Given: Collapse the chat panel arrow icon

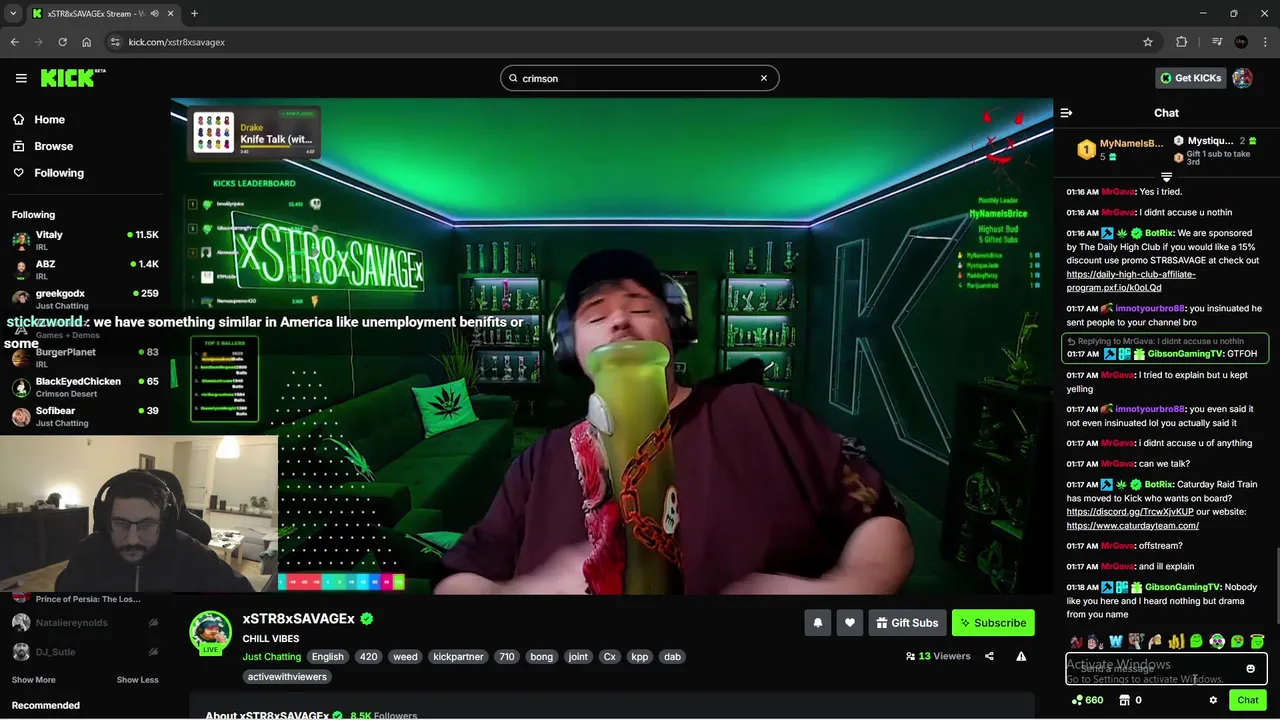Looking at the screenshot, I should click(x=1066, y=113).
